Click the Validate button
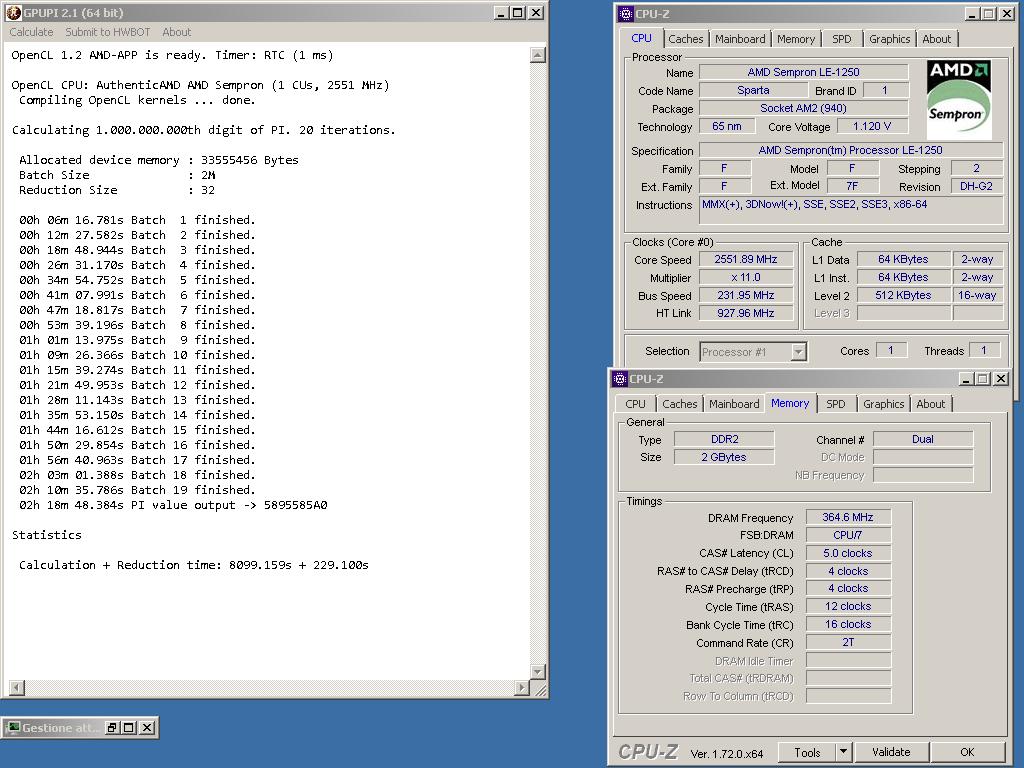The width and height of the screenshot is (1024, 768). coord(891,752)
